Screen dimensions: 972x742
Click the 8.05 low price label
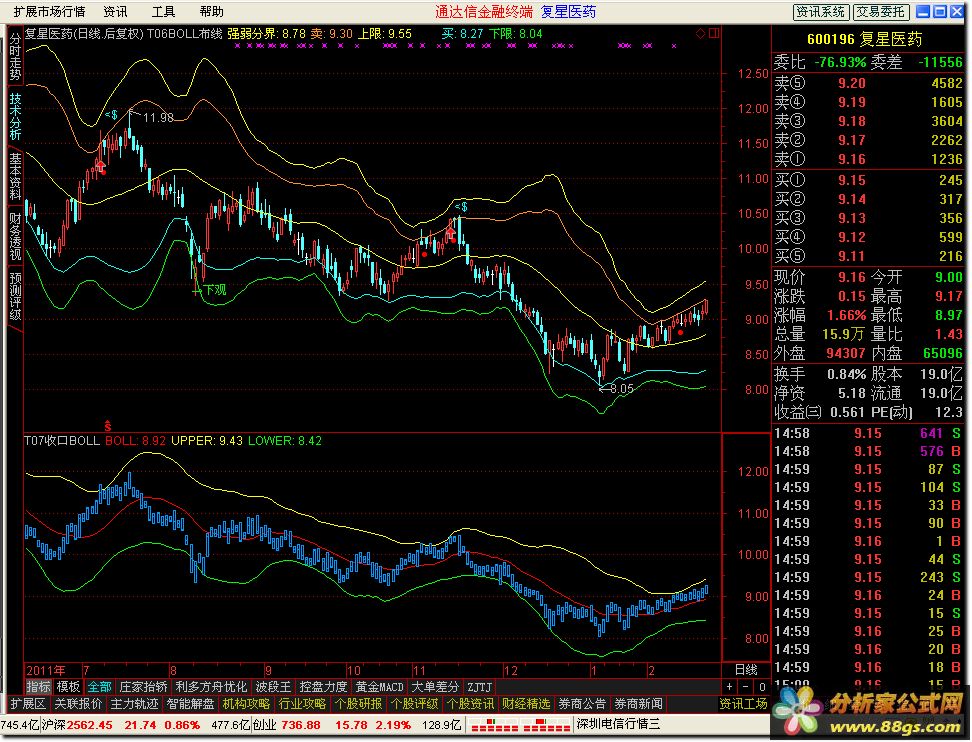(621, 389)
